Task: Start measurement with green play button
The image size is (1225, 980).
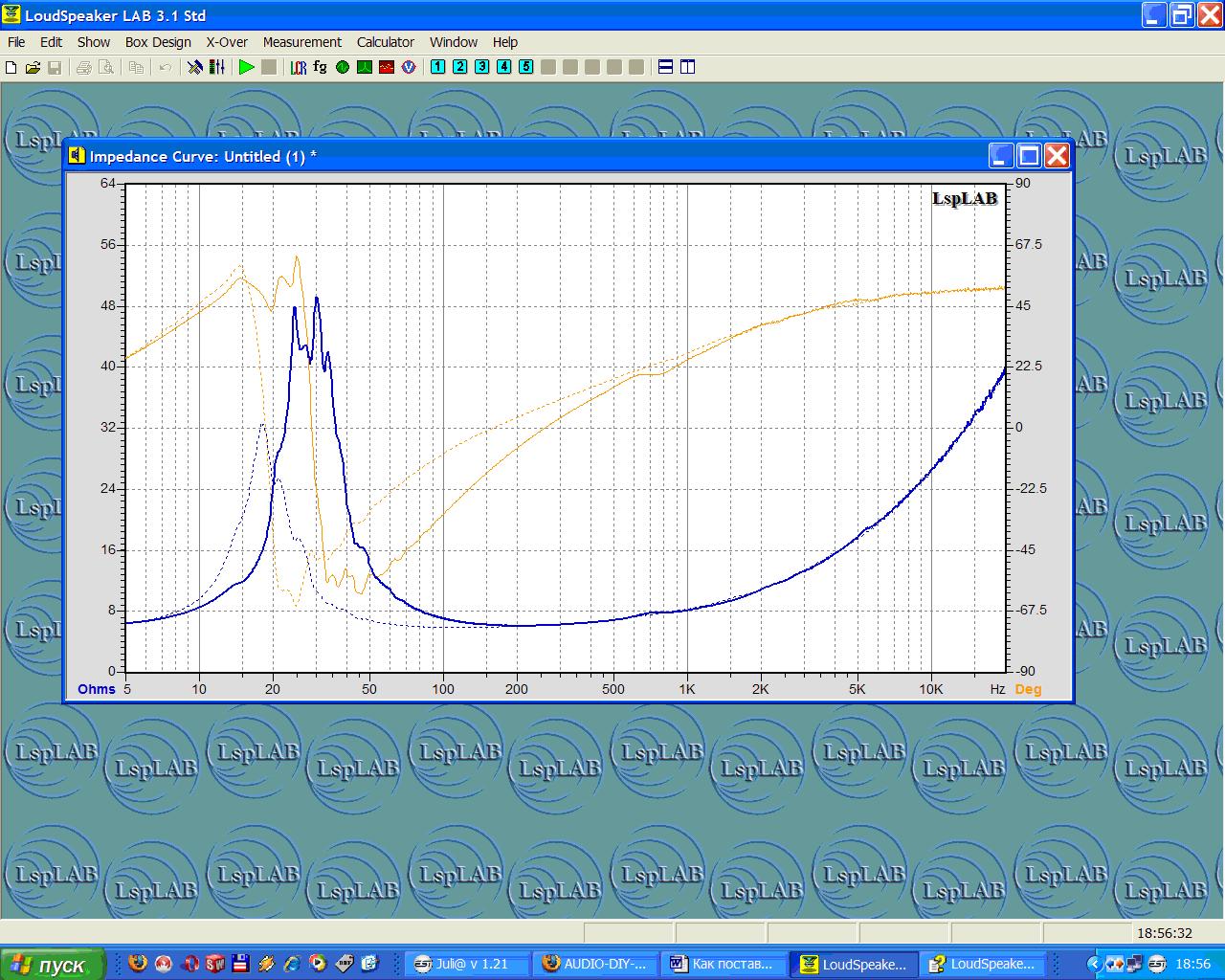Action: pyautogui.click(x=247, y=67)
